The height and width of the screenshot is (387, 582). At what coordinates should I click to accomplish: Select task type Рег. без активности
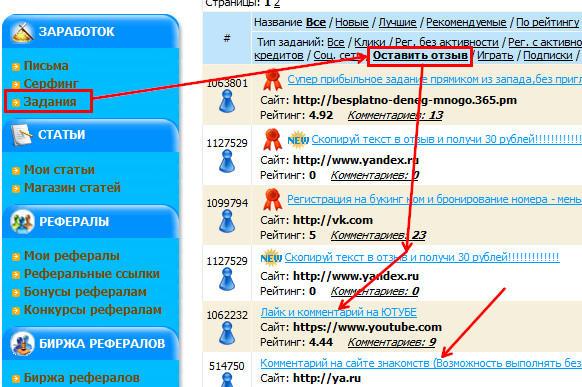tap(446, 42)
